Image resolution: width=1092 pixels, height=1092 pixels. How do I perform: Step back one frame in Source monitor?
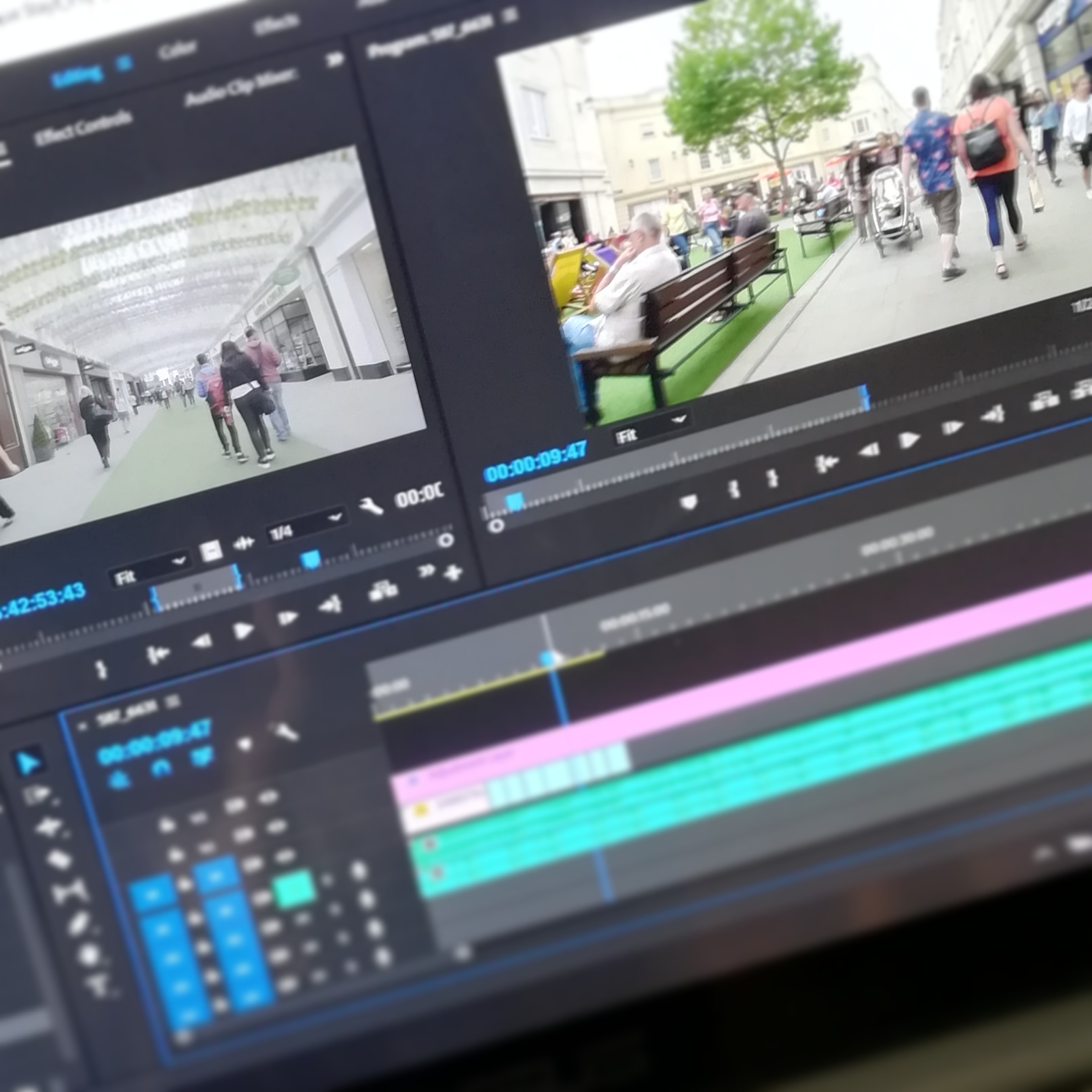(201, 642)
